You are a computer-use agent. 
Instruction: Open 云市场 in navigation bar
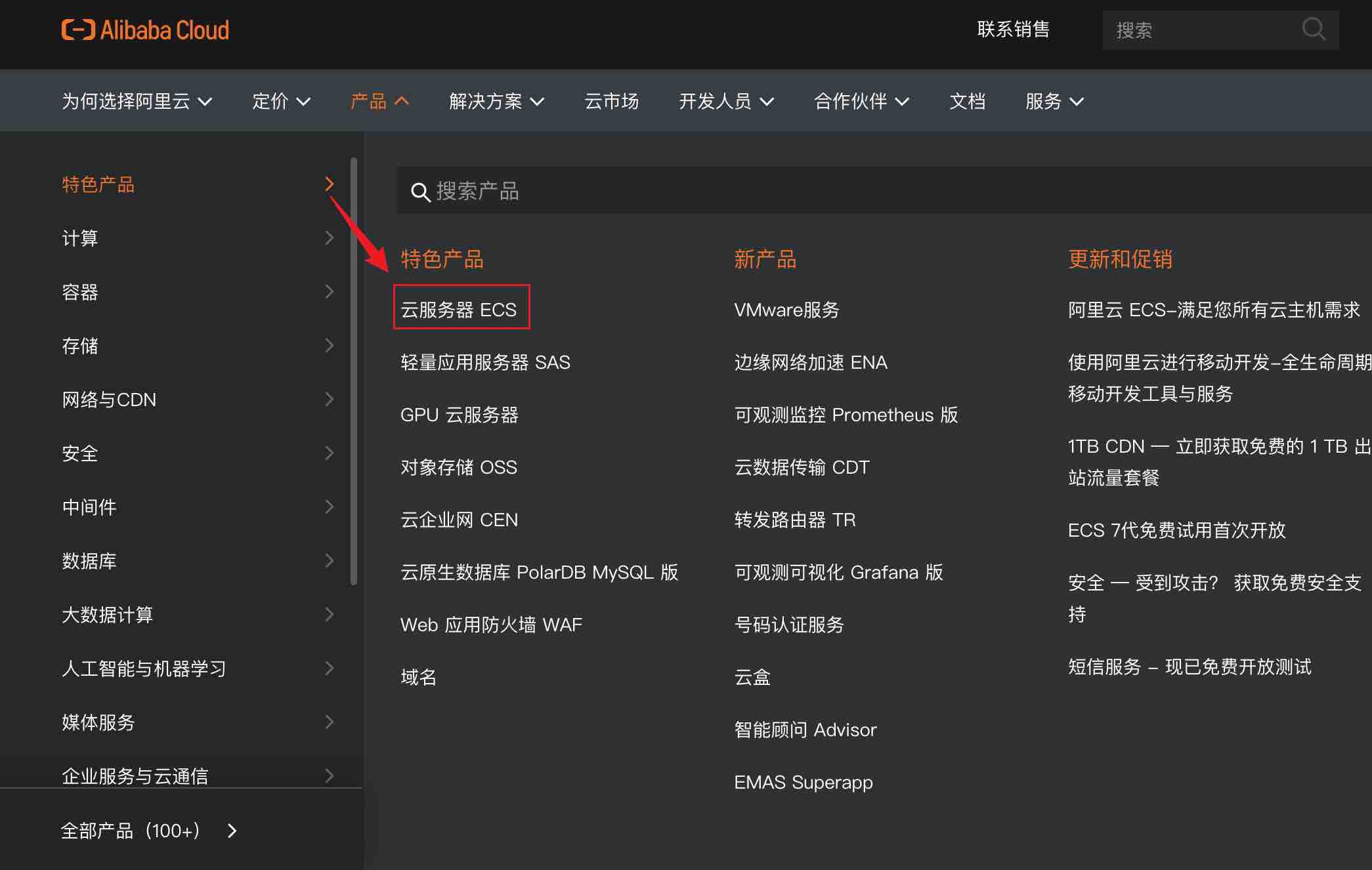click(x=612, y=101)
